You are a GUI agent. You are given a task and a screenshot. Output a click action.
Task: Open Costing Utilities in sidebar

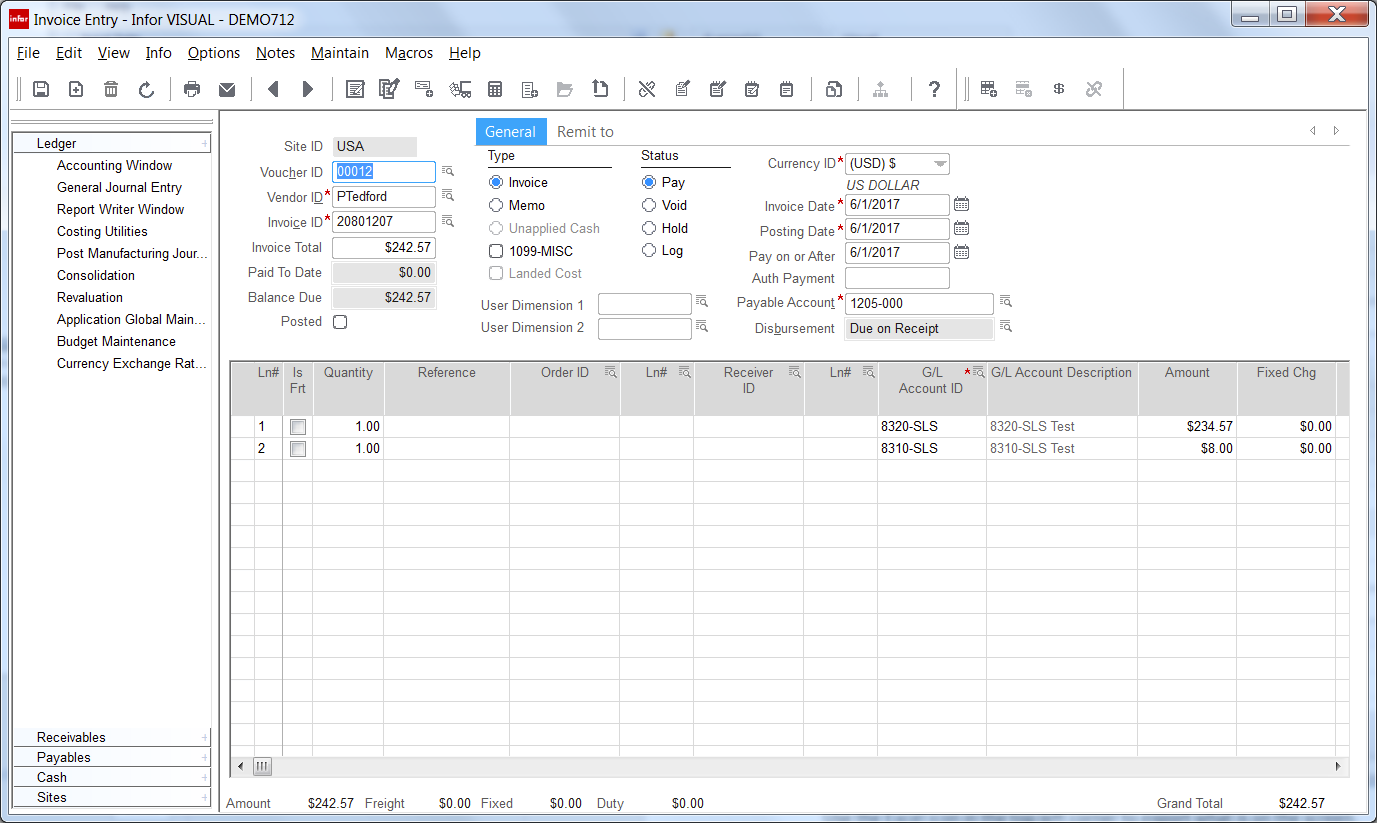(102, 232)
